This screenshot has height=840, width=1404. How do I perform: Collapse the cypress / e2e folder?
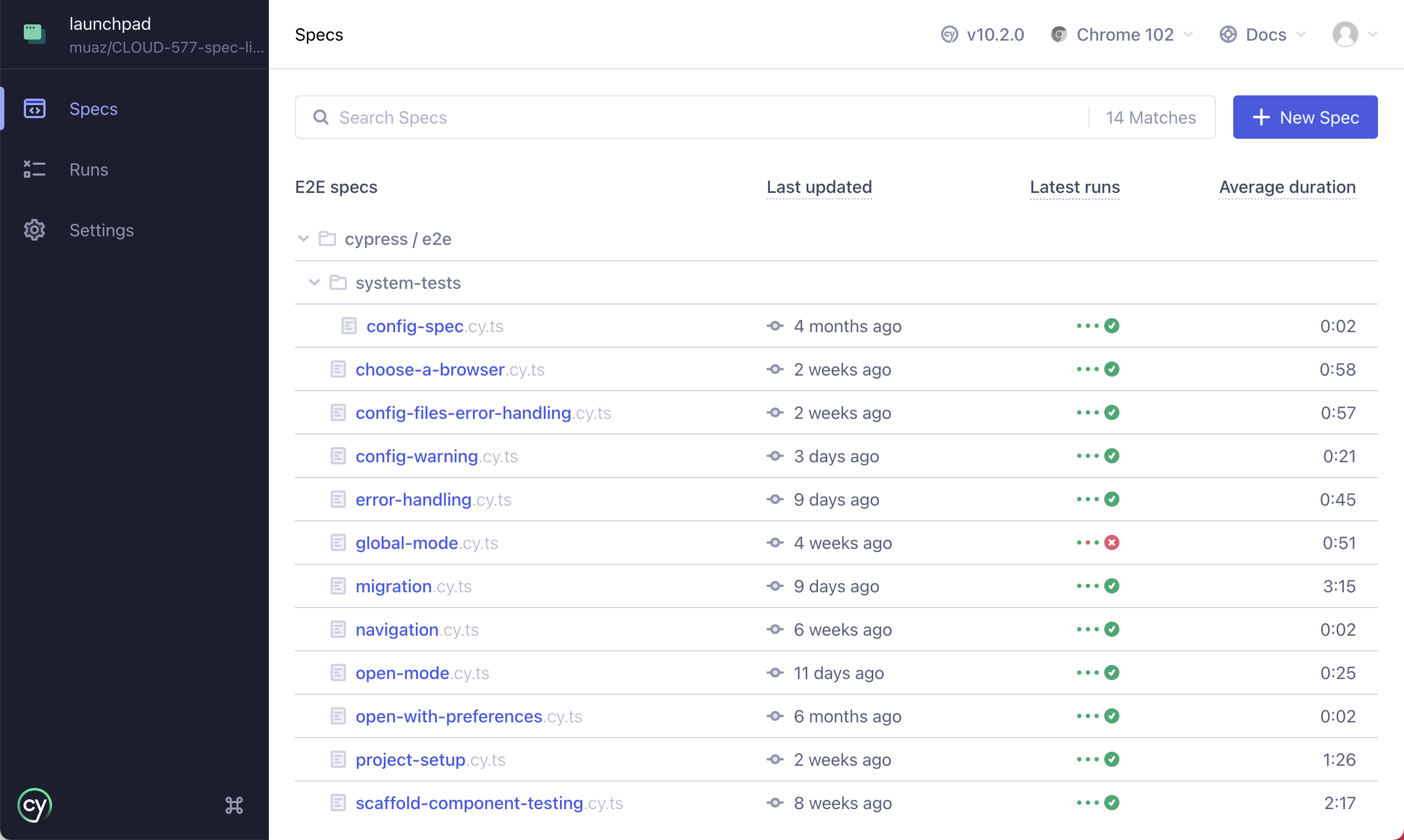304,239
